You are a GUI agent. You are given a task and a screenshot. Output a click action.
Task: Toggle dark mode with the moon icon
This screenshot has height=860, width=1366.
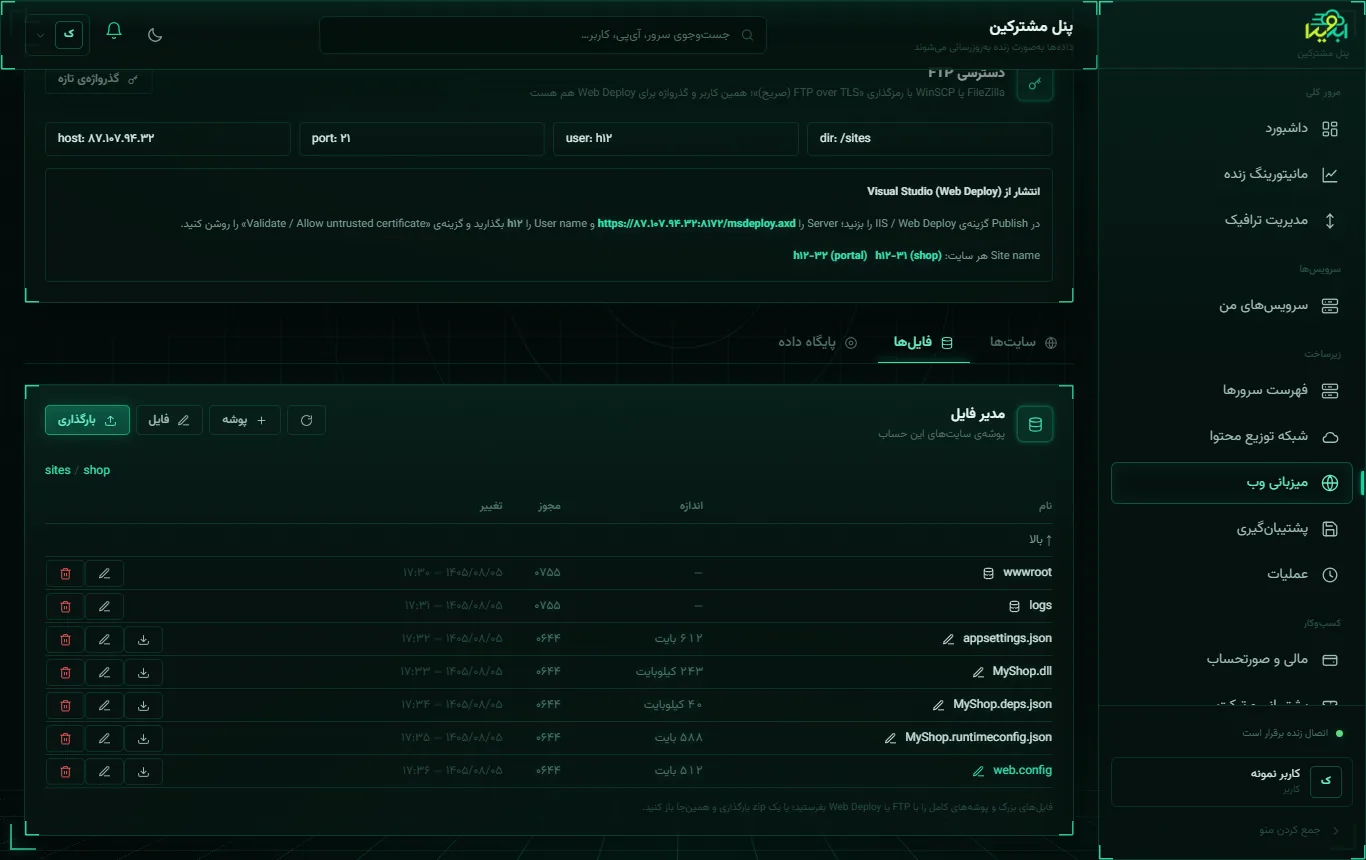click(x=155, y=34)
